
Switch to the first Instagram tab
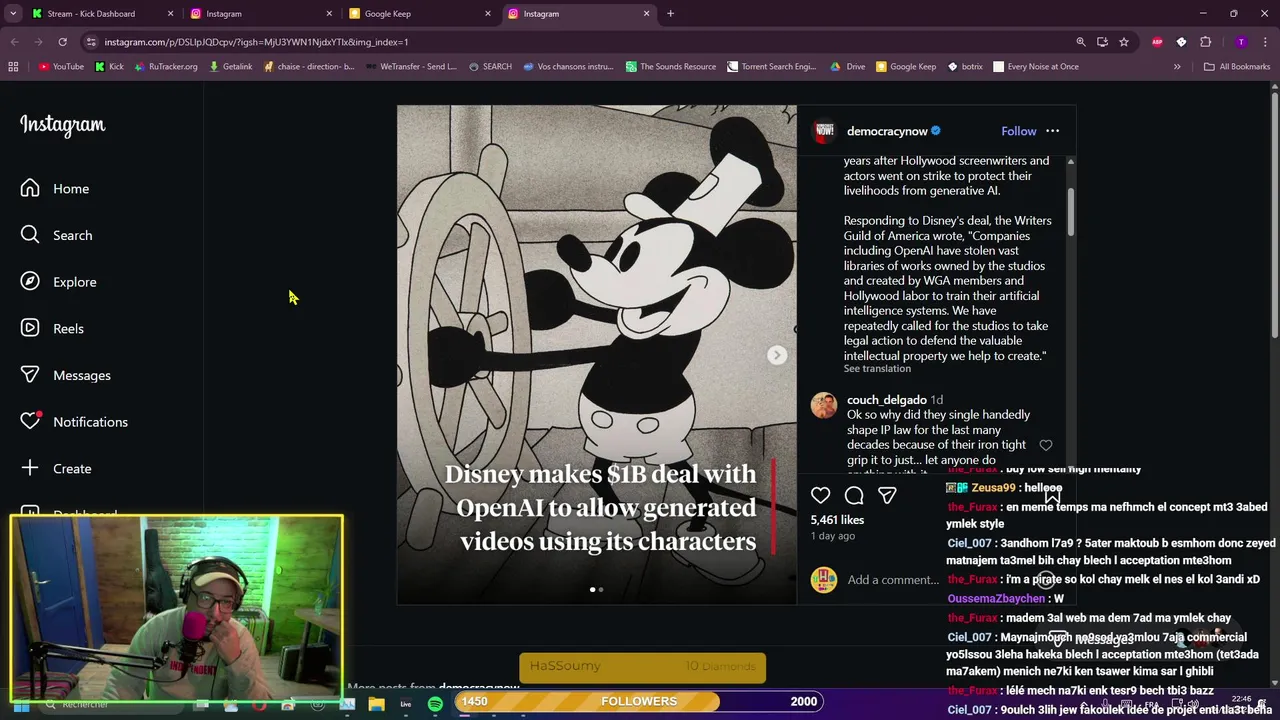tap(261, 13)
